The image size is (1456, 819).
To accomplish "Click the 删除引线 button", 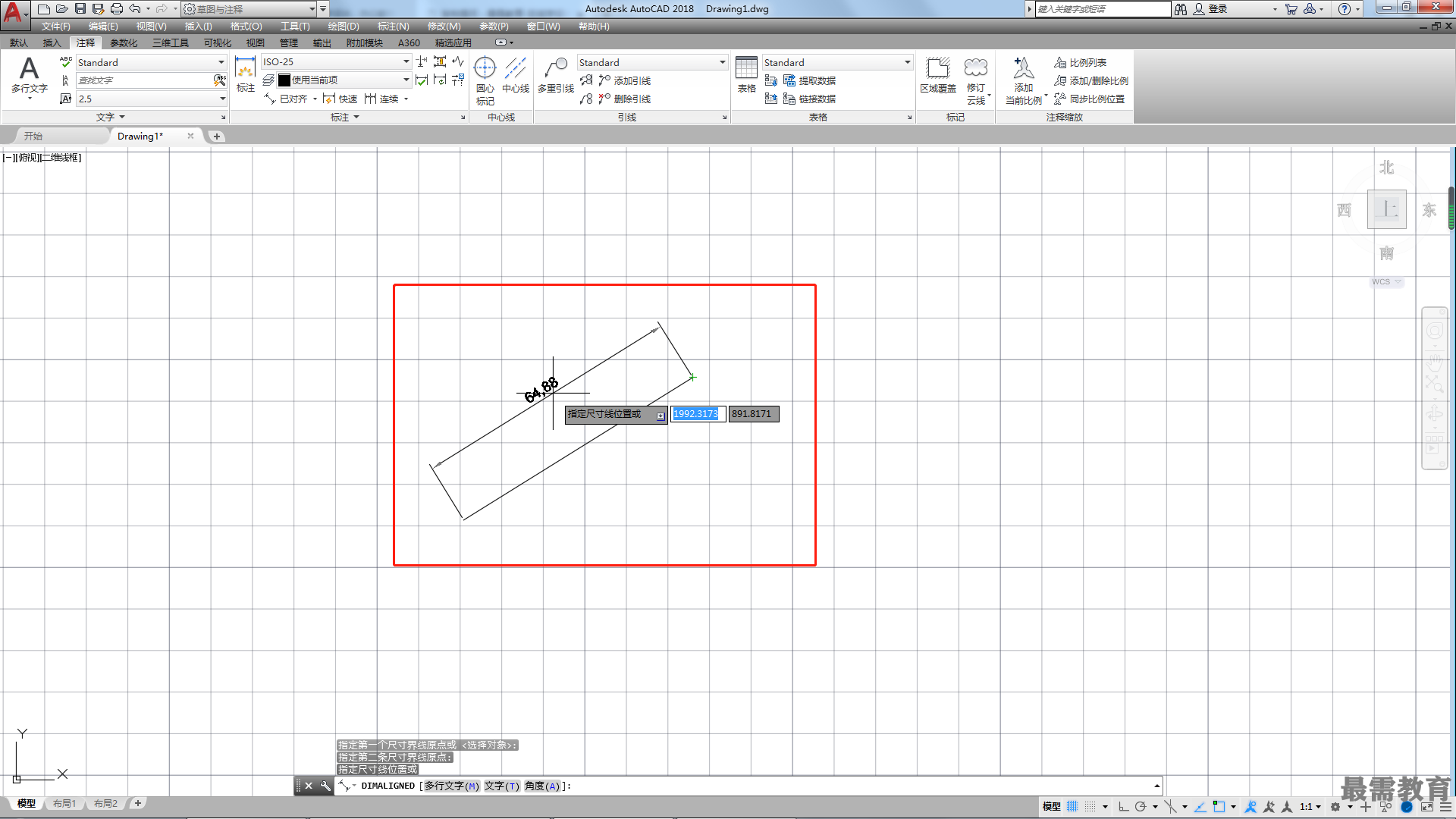I will [x=624, y=99].
